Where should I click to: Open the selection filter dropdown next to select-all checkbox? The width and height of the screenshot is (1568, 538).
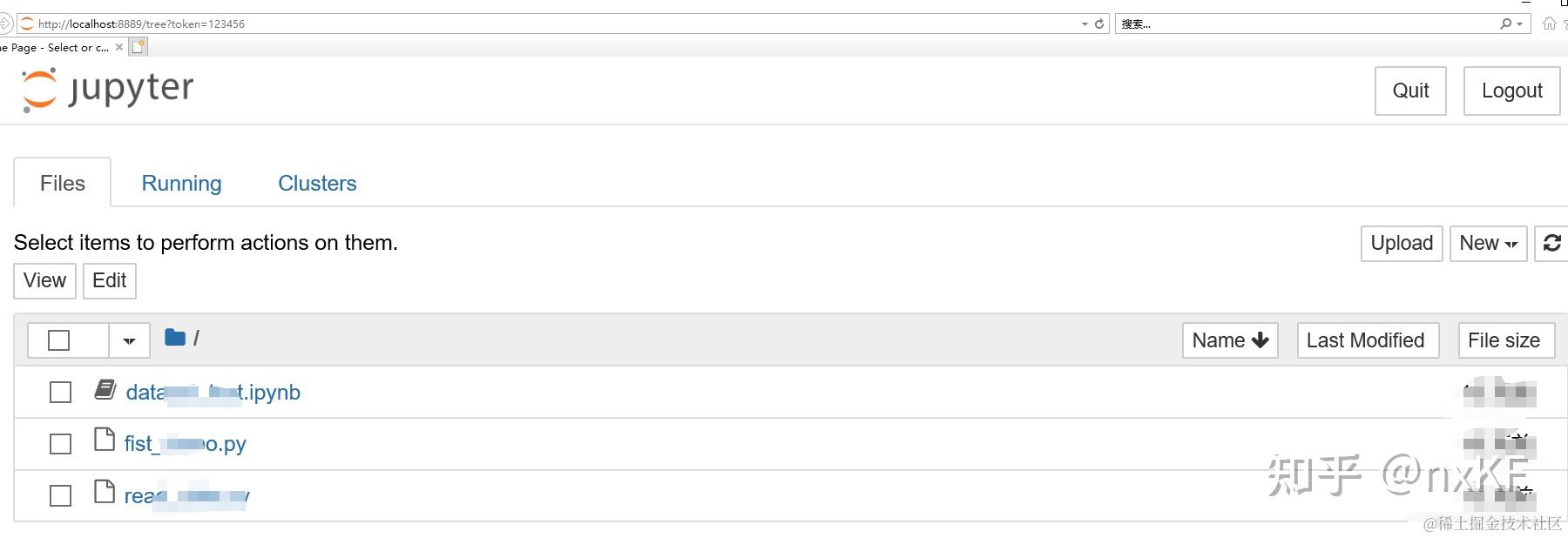click(x=128, y=340)
